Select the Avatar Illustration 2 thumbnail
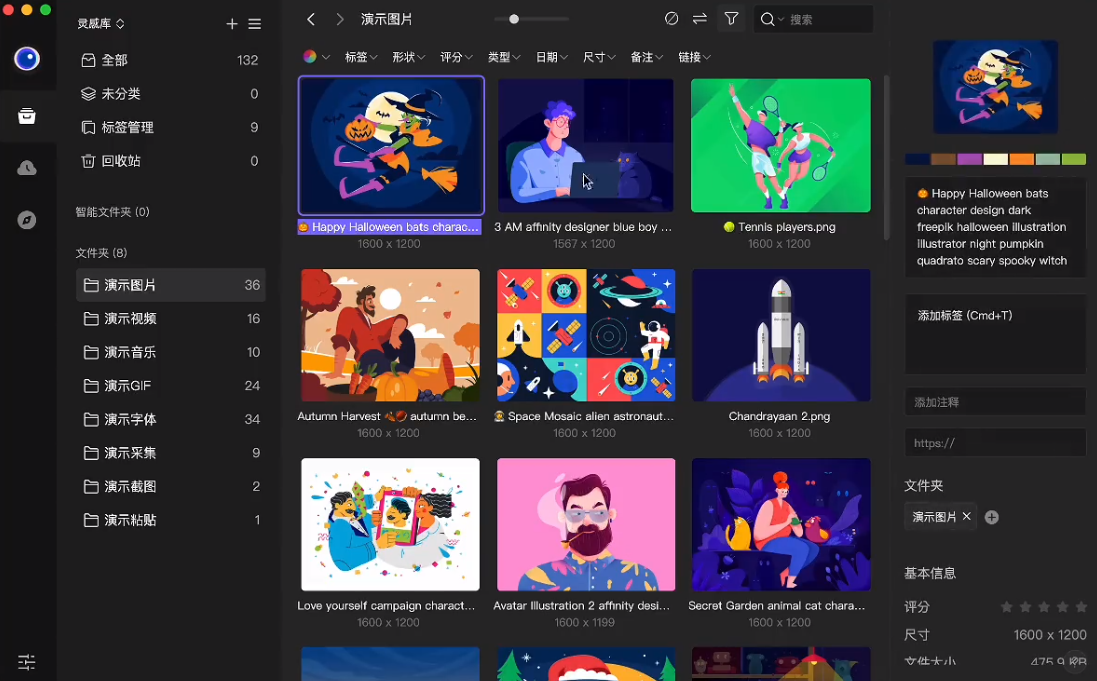The width and height of the screenshot is (1097, 681). coord(586,525)
